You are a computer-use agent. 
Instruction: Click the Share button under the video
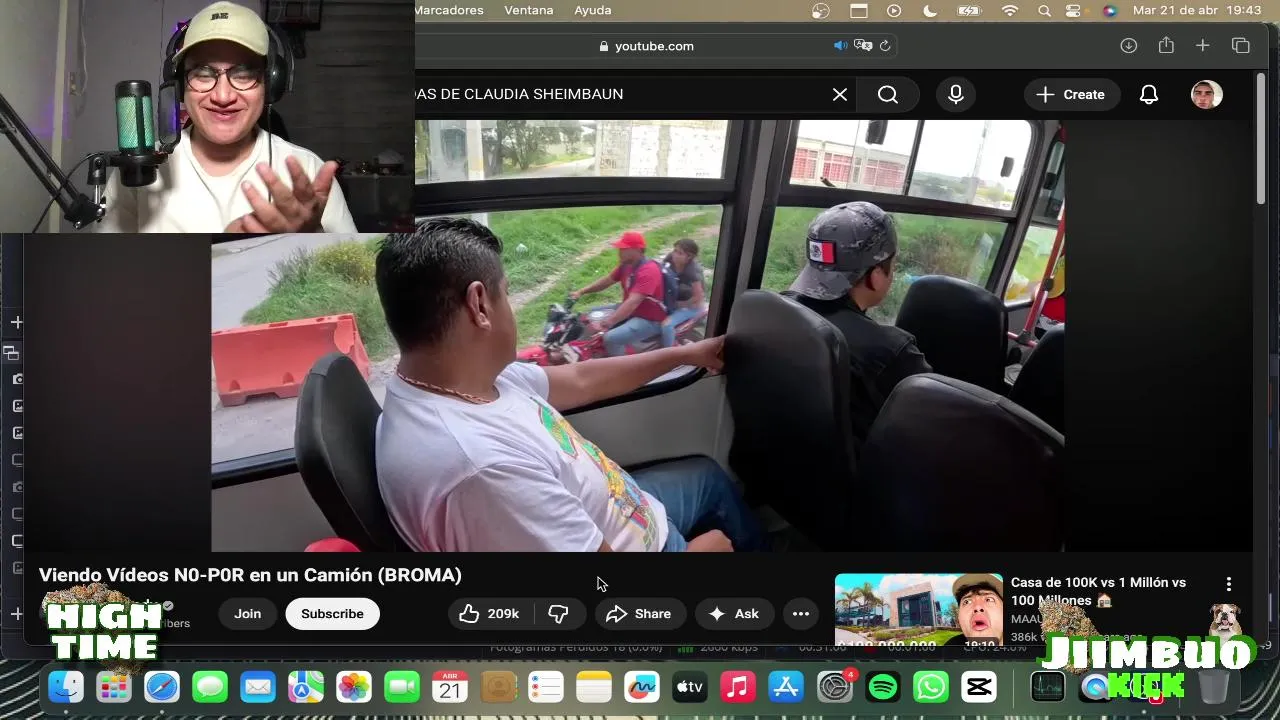tap(640, 614)
